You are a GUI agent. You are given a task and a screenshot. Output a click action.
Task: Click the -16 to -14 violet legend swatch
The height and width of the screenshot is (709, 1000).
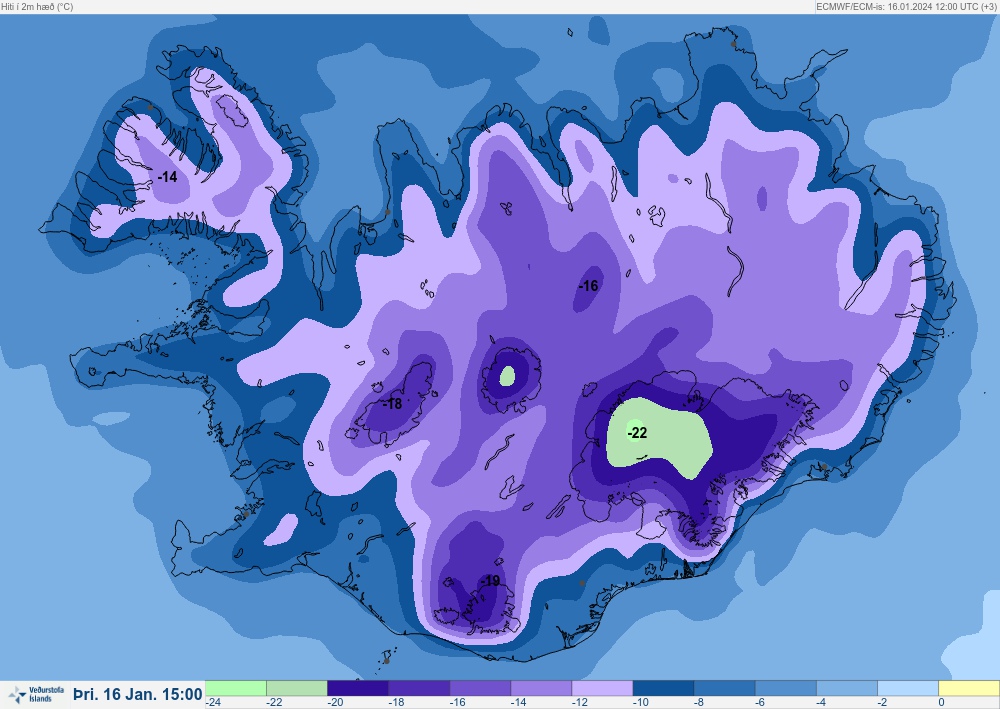pyautogui.click(x=480, y=688)
